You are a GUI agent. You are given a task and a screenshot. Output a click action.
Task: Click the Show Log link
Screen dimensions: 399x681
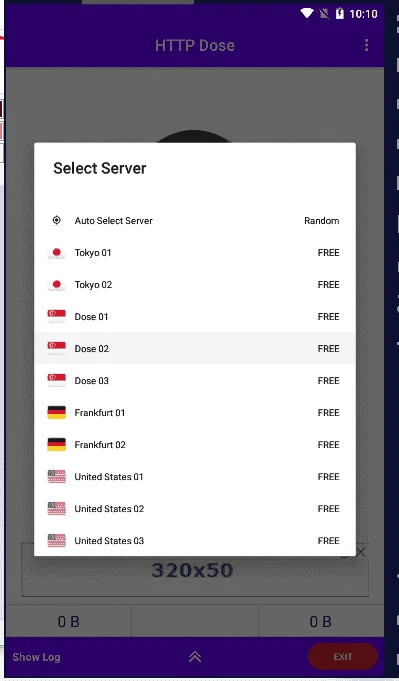tap(36, 657)
